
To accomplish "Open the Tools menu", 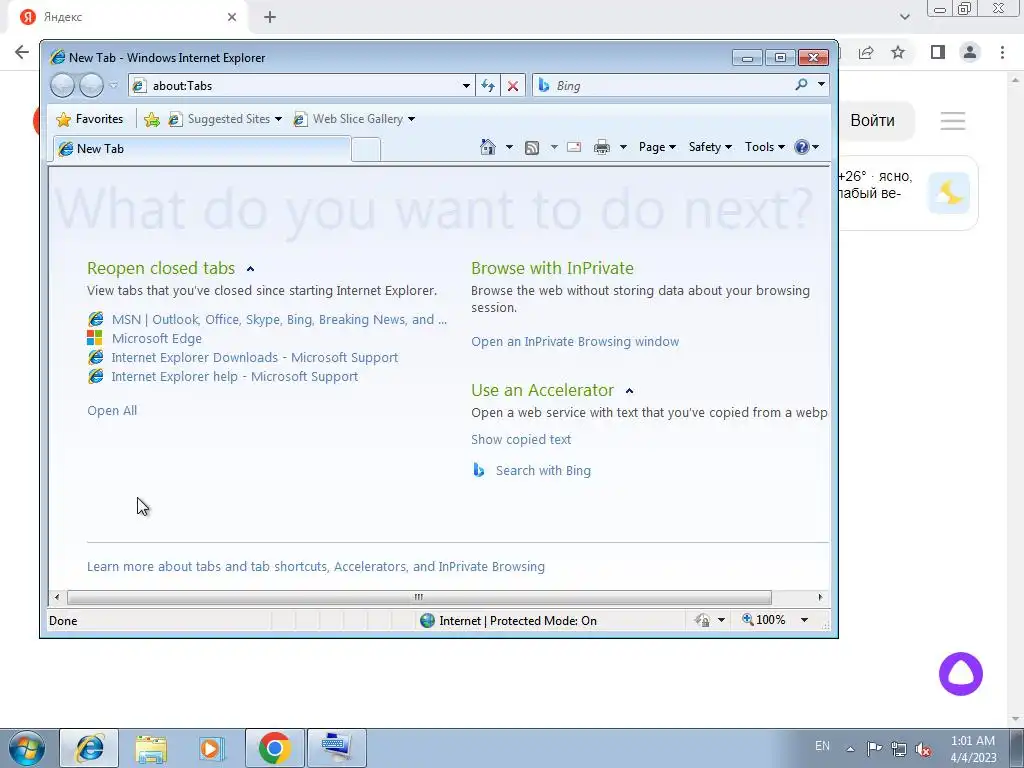I will 765,147.
